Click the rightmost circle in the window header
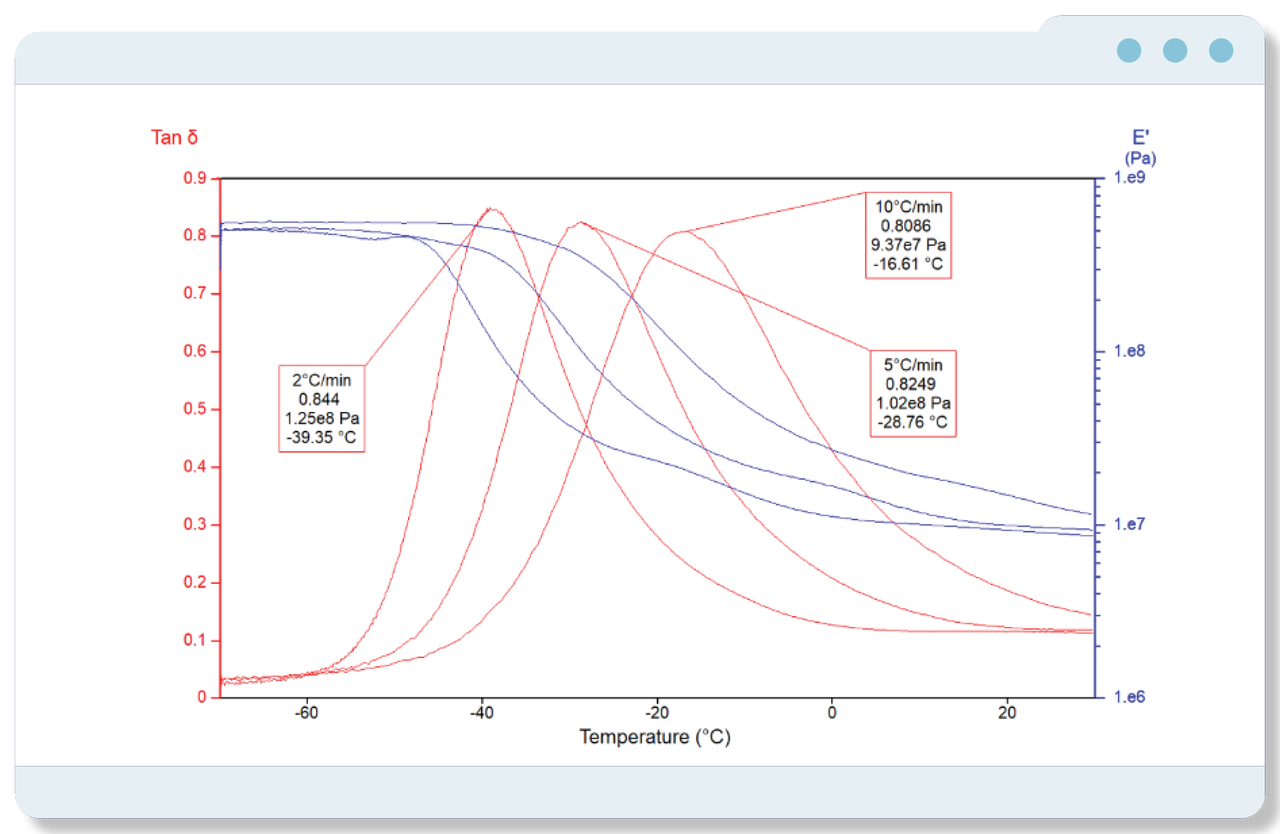Screen dimensions: 1280x834 1221,51
